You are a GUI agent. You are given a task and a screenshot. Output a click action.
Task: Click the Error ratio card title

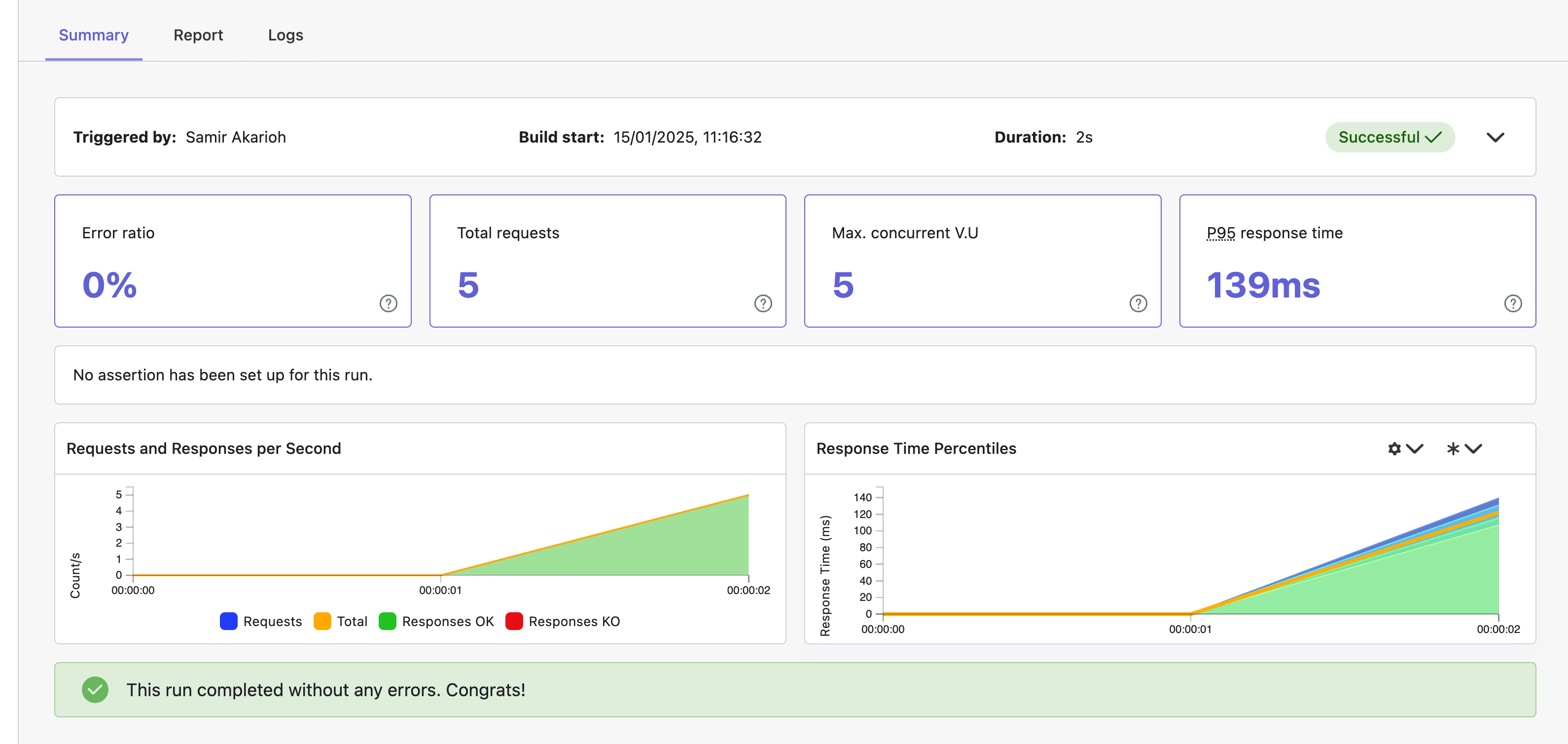pos(118,233)
